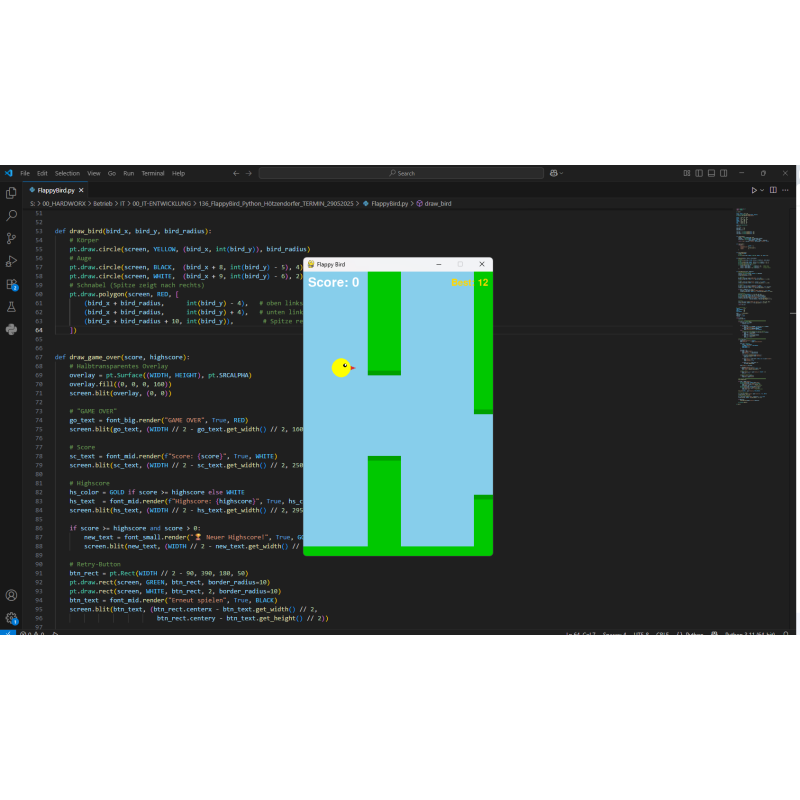Viewport: 800px width, 800px height.
Task: Open the Python extension view
Action: (x=11, y=330)
